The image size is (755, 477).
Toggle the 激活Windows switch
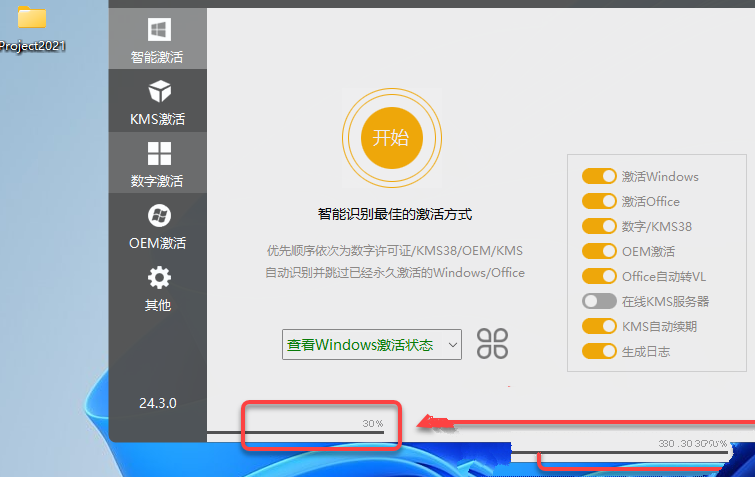(x=599, y=176)
